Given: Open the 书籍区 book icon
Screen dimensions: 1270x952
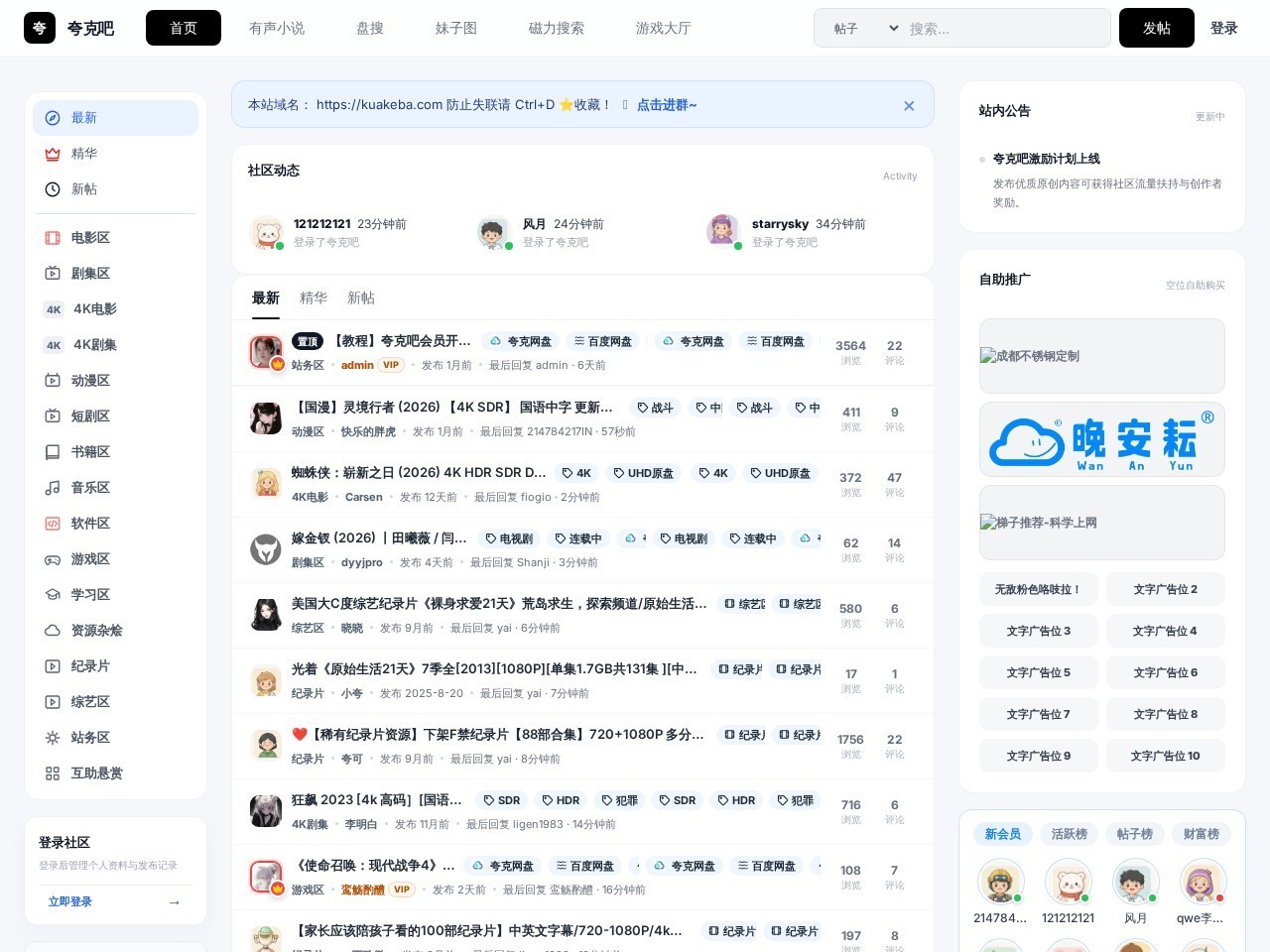Looking at the screenshot, I should pyautogui.click(x=53, y=452).
